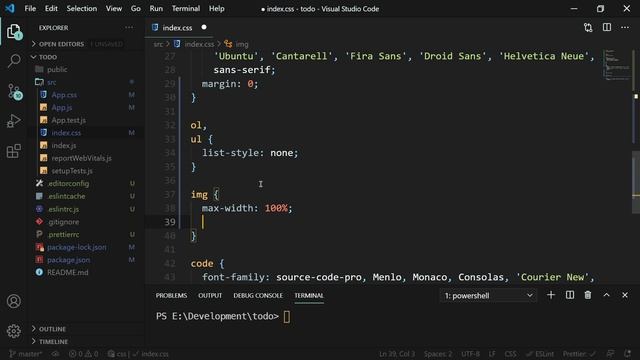The height and width of the screenshot is (360, 640).
Task: Select the index.css editor tab
Action: pos(180,27)
